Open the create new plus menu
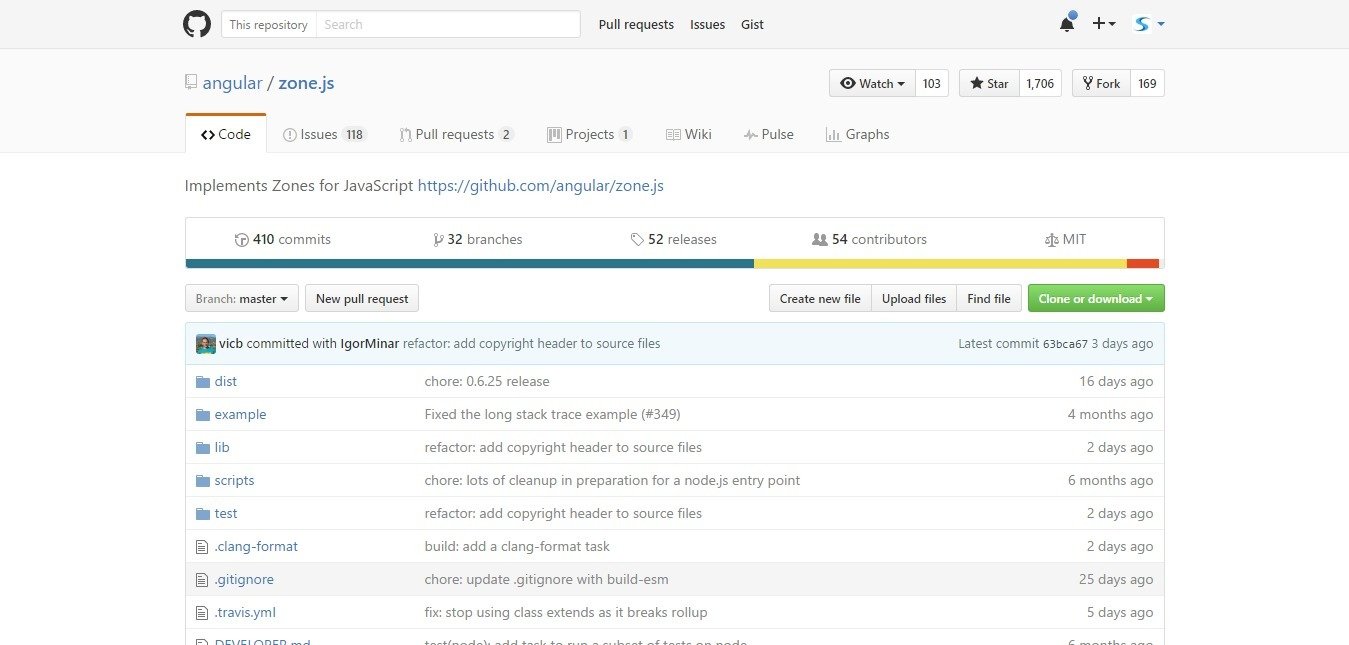This screenshot has width=1349, height=645. pos(1104,24)
